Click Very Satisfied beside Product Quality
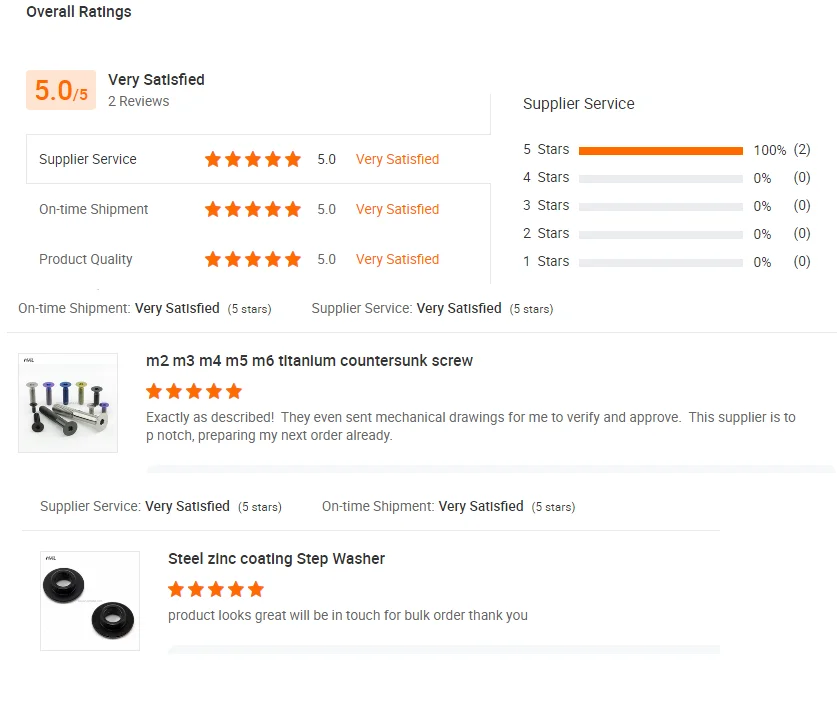The image size is (837, 713). tap(397, 259)
